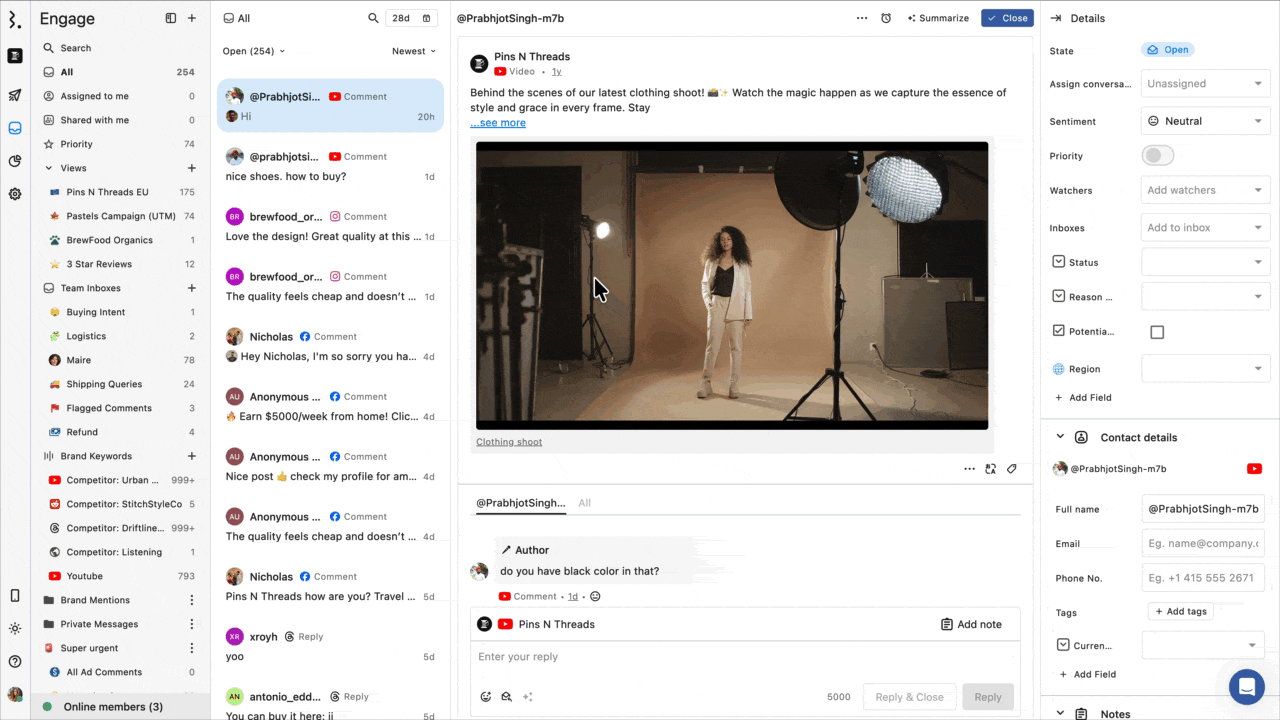Expand the Open (254) status filter
Screen dimensions: 1280x720
254,51
